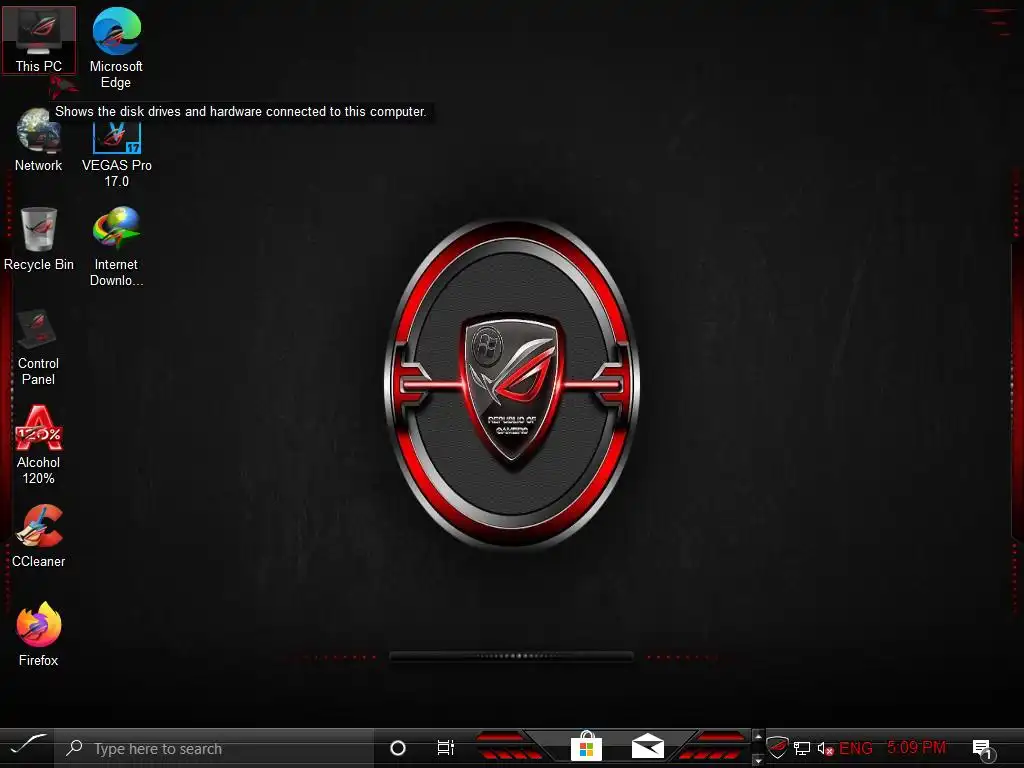1024x768 pixels.
Task: Select Internet Download Manager shortcut
Action: [x=116, y=246]
